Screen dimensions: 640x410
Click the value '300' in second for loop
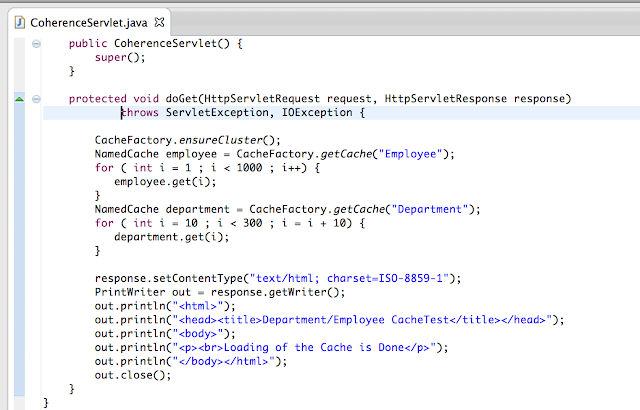pos(253,223)
